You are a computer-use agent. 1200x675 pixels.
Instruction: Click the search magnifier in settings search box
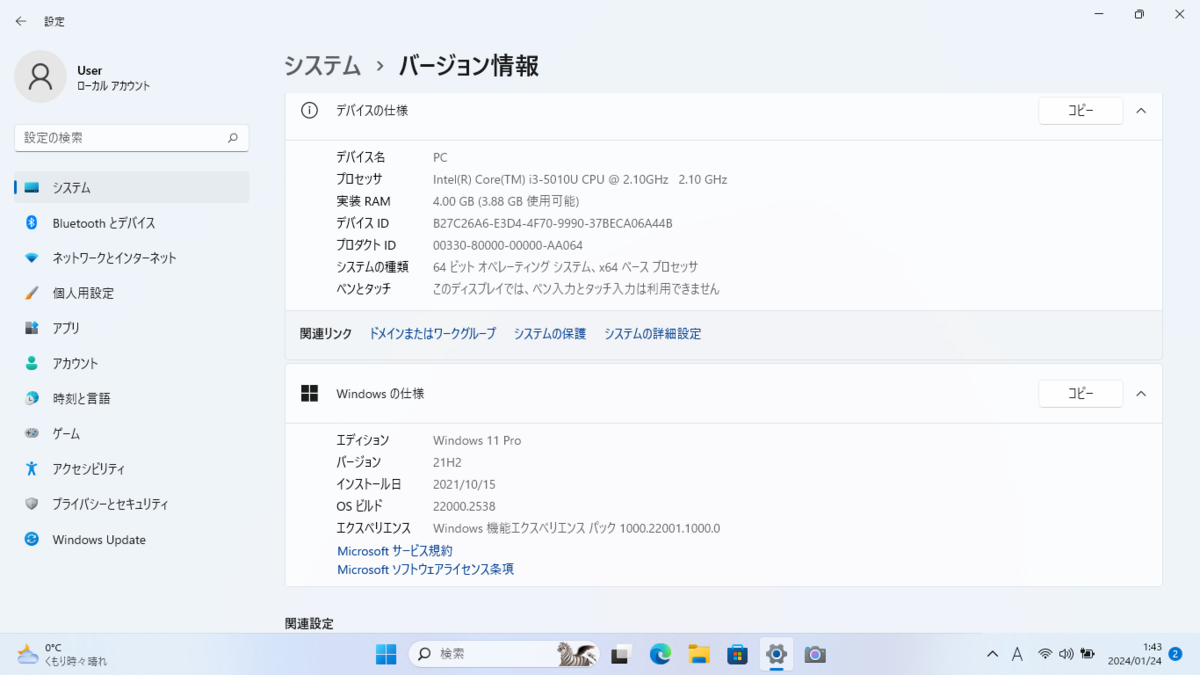(x=233, y=138)
